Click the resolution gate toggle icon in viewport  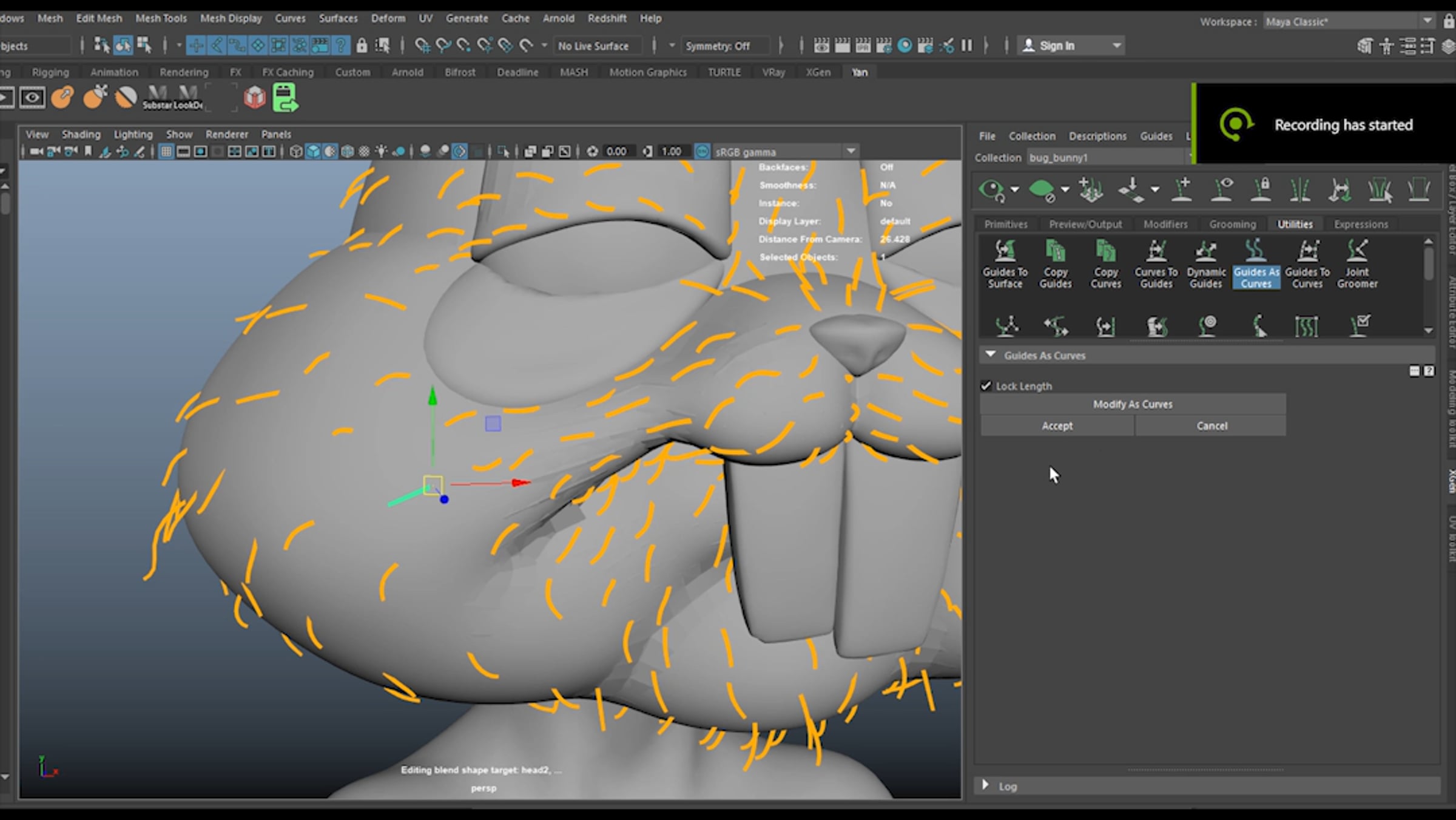(x=200, y=151)
